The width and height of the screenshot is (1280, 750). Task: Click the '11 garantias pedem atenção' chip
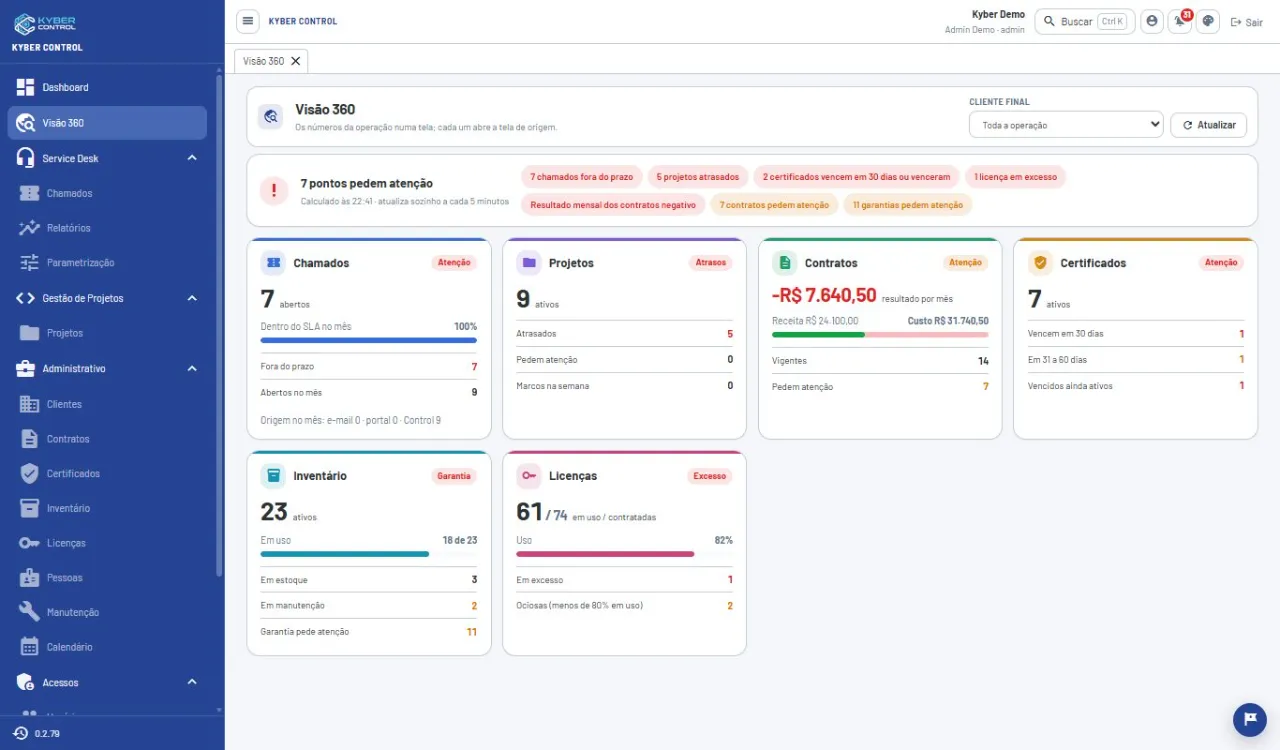(x=908, y=205)
